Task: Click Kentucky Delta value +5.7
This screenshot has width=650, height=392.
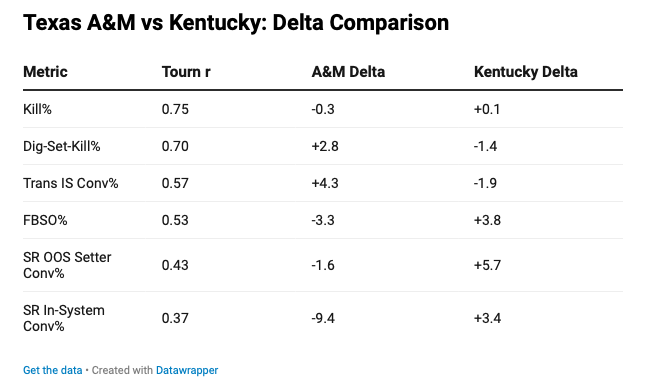Action: click(x=488, y=265)
